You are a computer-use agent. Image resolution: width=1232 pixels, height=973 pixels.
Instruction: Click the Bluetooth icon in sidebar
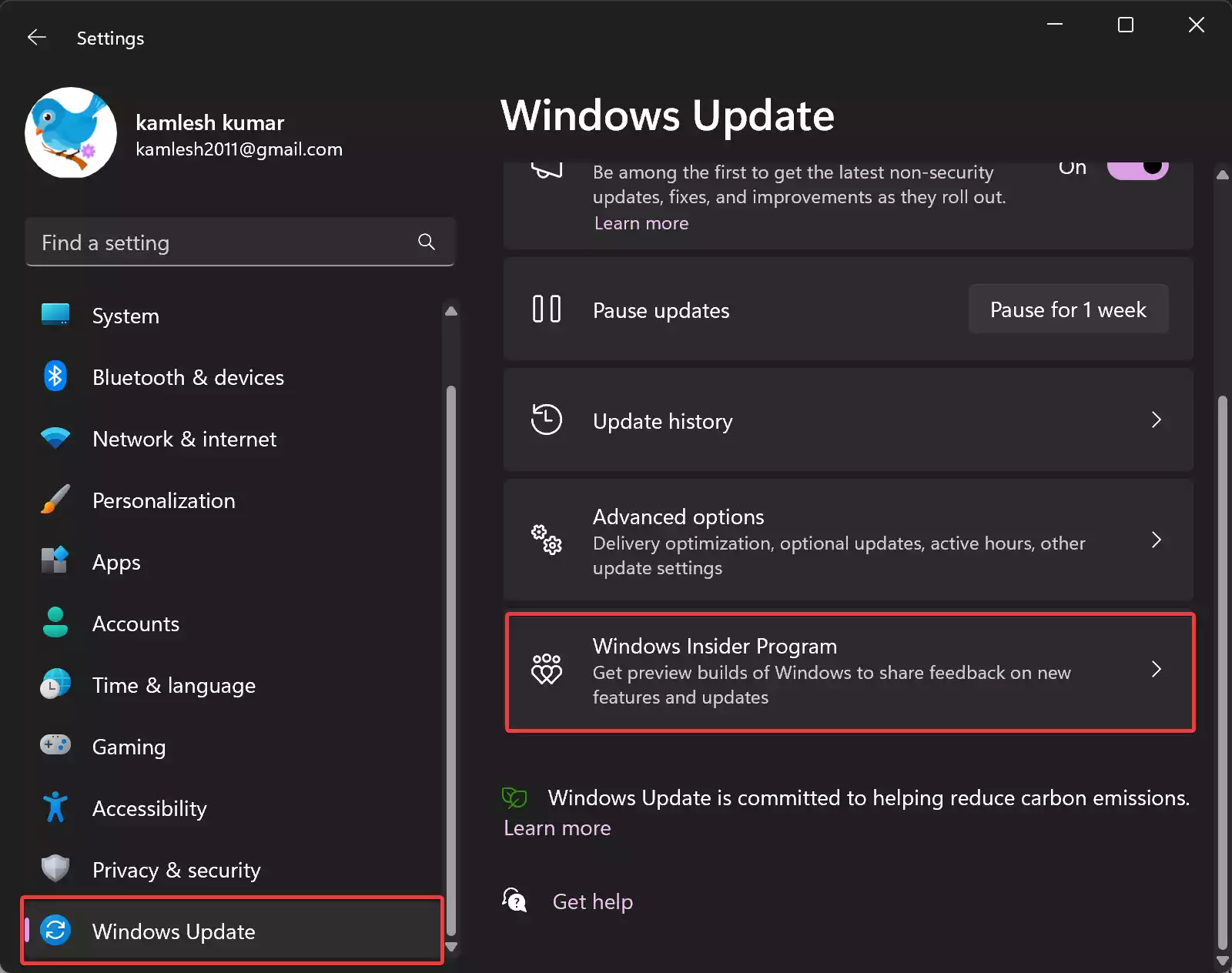click(55, 376)
